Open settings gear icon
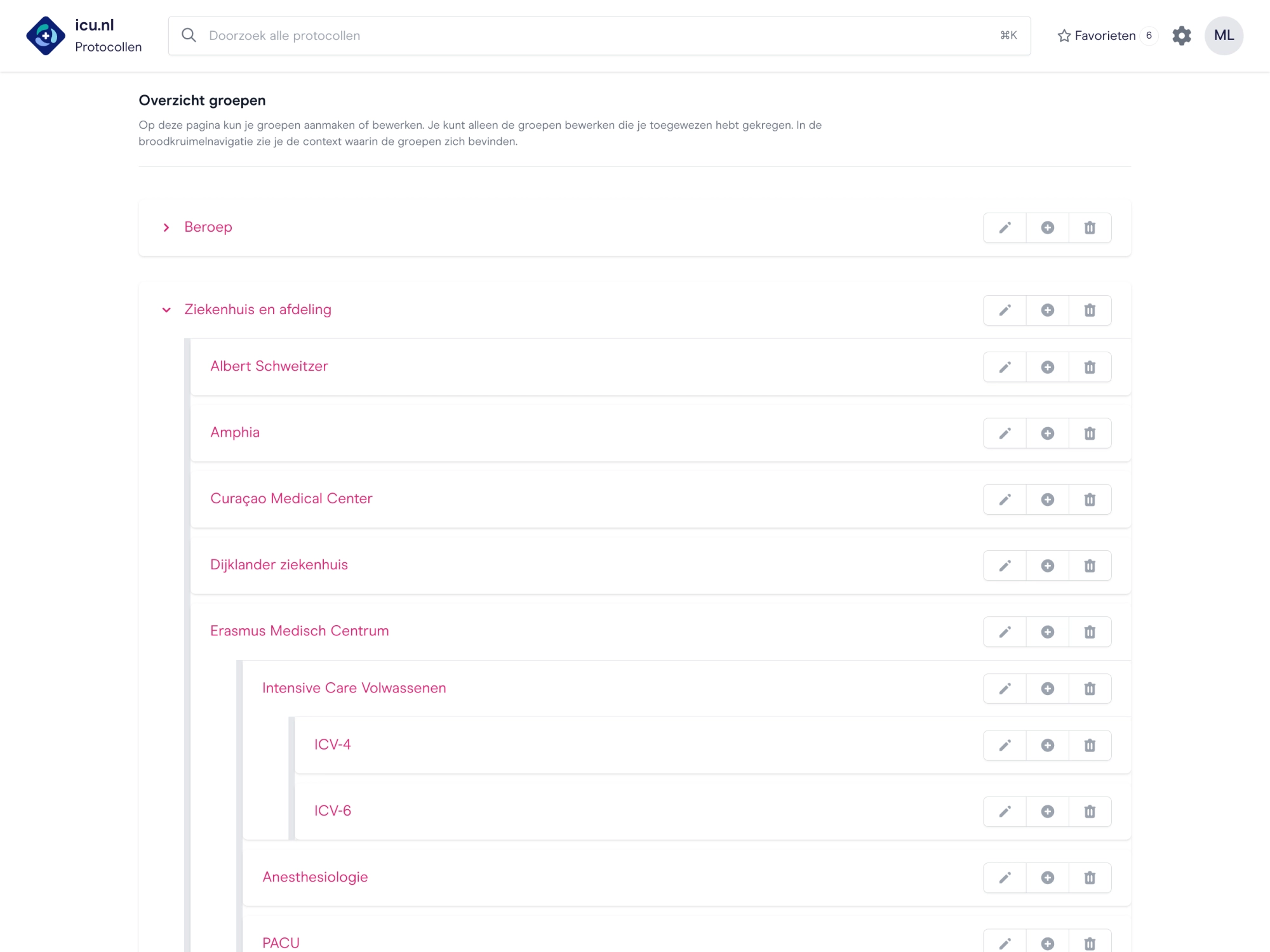This screenshot has height=952, width=1270. click(x=1181, y=36)
